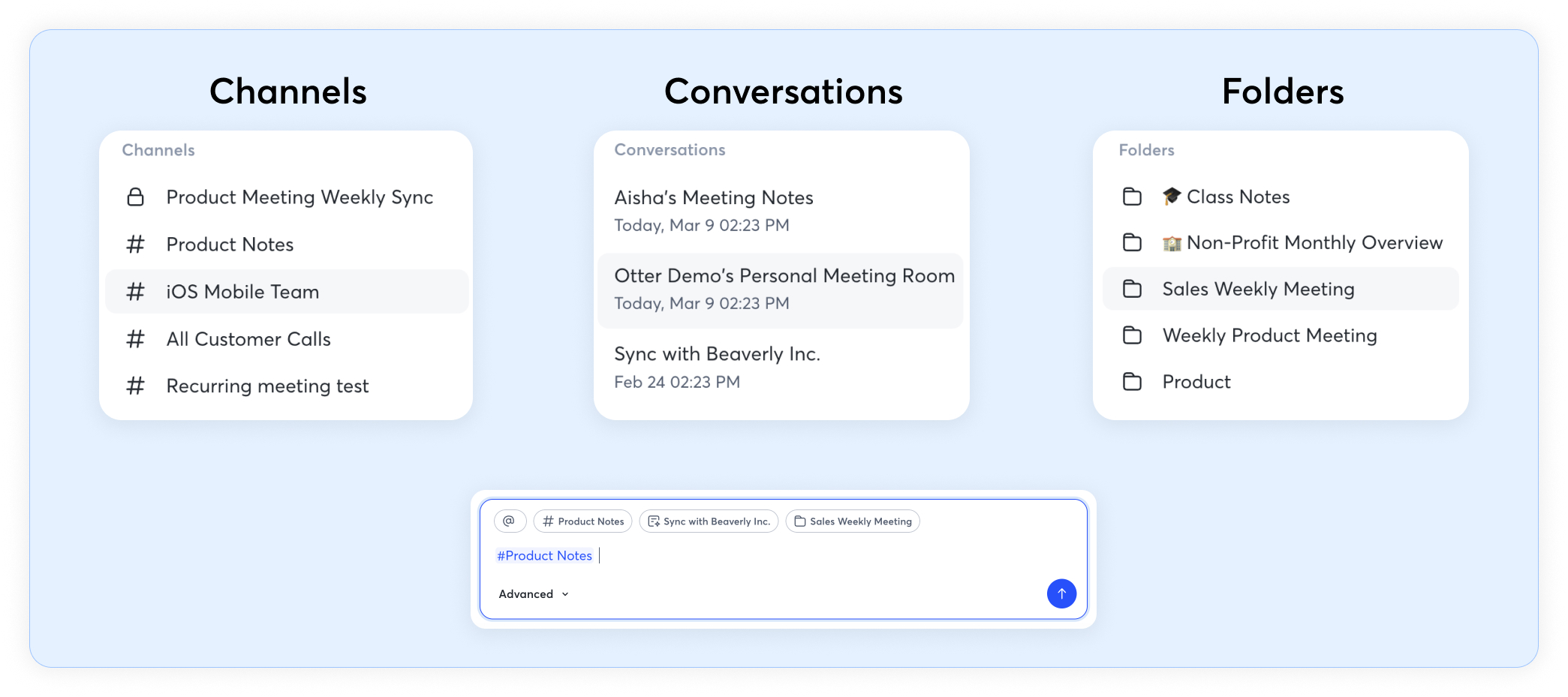Open the Non-Profit Monthly Overview folder
Image resolution: width=1568 pixels, height=697 pixels.
coord(1314,243)
